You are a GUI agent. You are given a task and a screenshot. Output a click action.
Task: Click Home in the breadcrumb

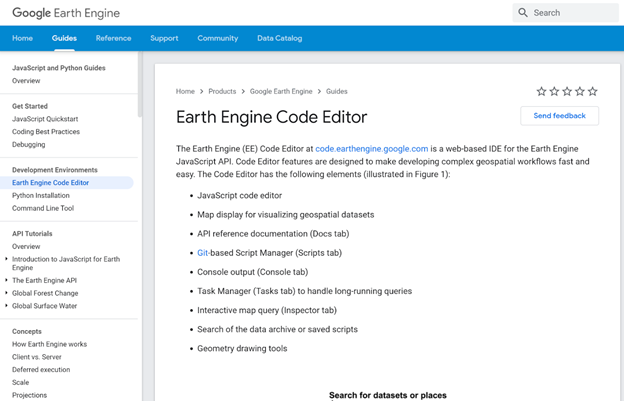point(185,91)
